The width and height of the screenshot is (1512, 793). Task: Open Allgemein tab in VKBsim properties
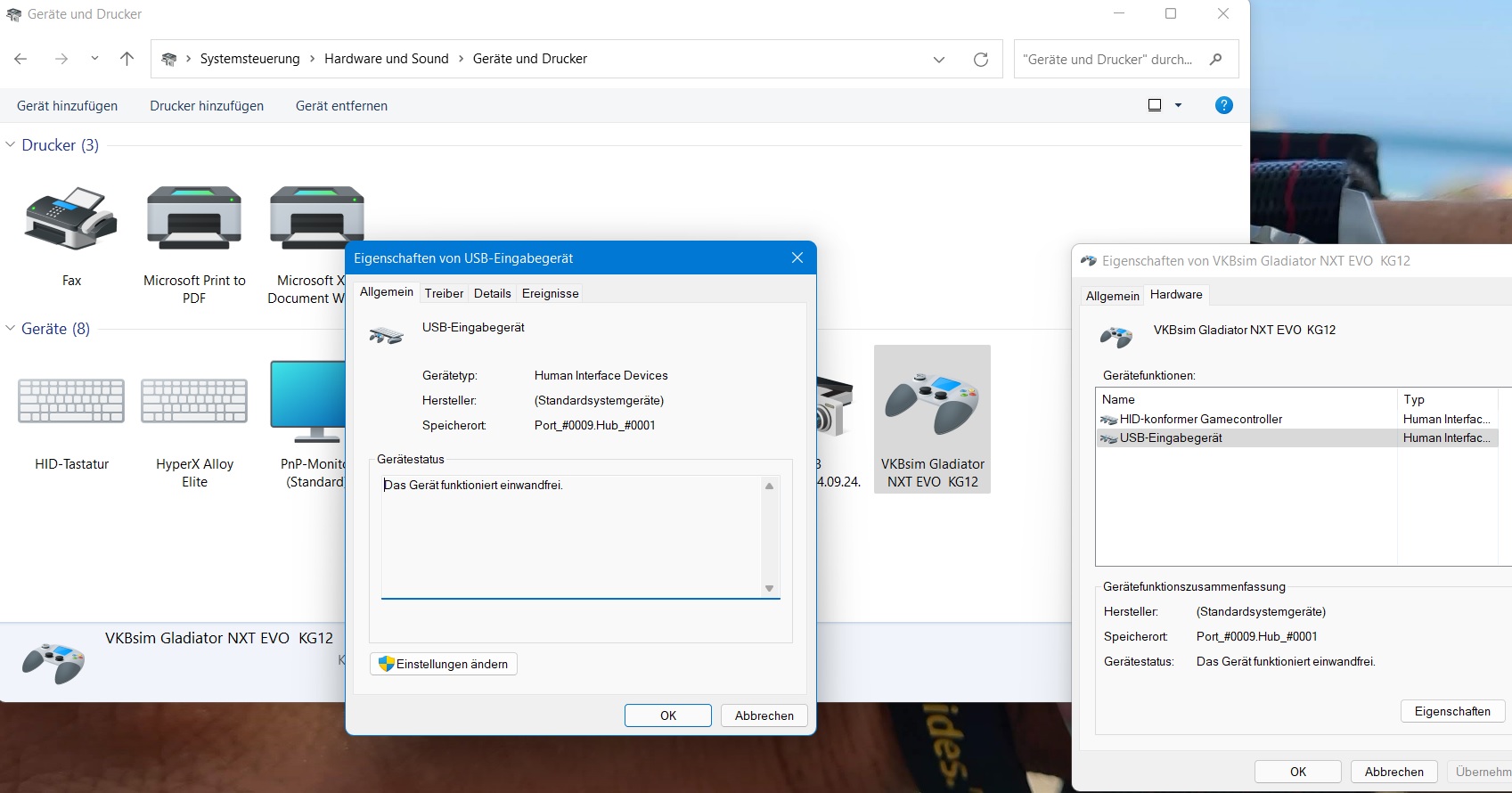tap(1112, 296)
